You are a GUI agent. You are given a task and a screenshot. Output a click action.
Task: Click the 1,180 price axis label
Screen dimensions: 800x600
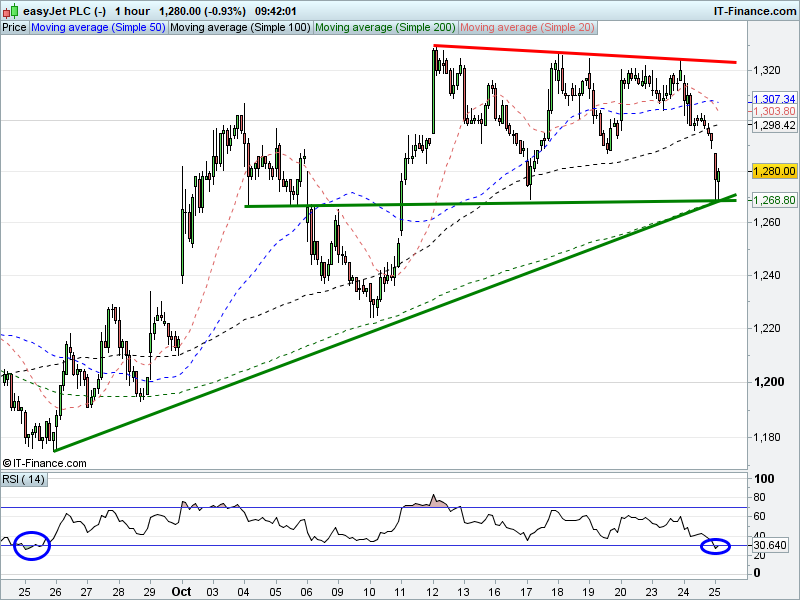[767, 437]
